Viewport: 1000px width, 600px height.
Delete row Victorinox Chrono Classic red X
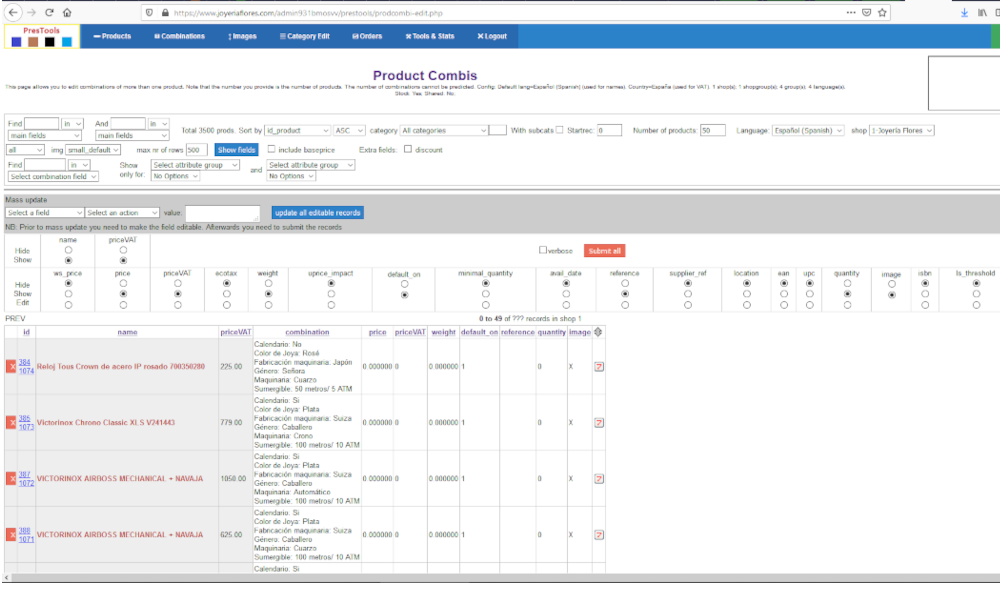(x=11, y=422)
